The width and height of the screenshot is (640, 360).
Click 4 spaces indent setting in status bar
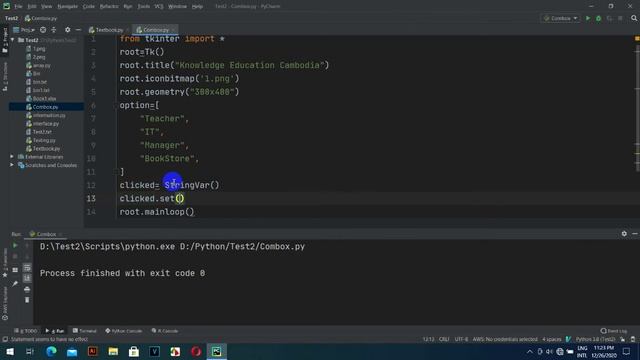tap(551, 339)
